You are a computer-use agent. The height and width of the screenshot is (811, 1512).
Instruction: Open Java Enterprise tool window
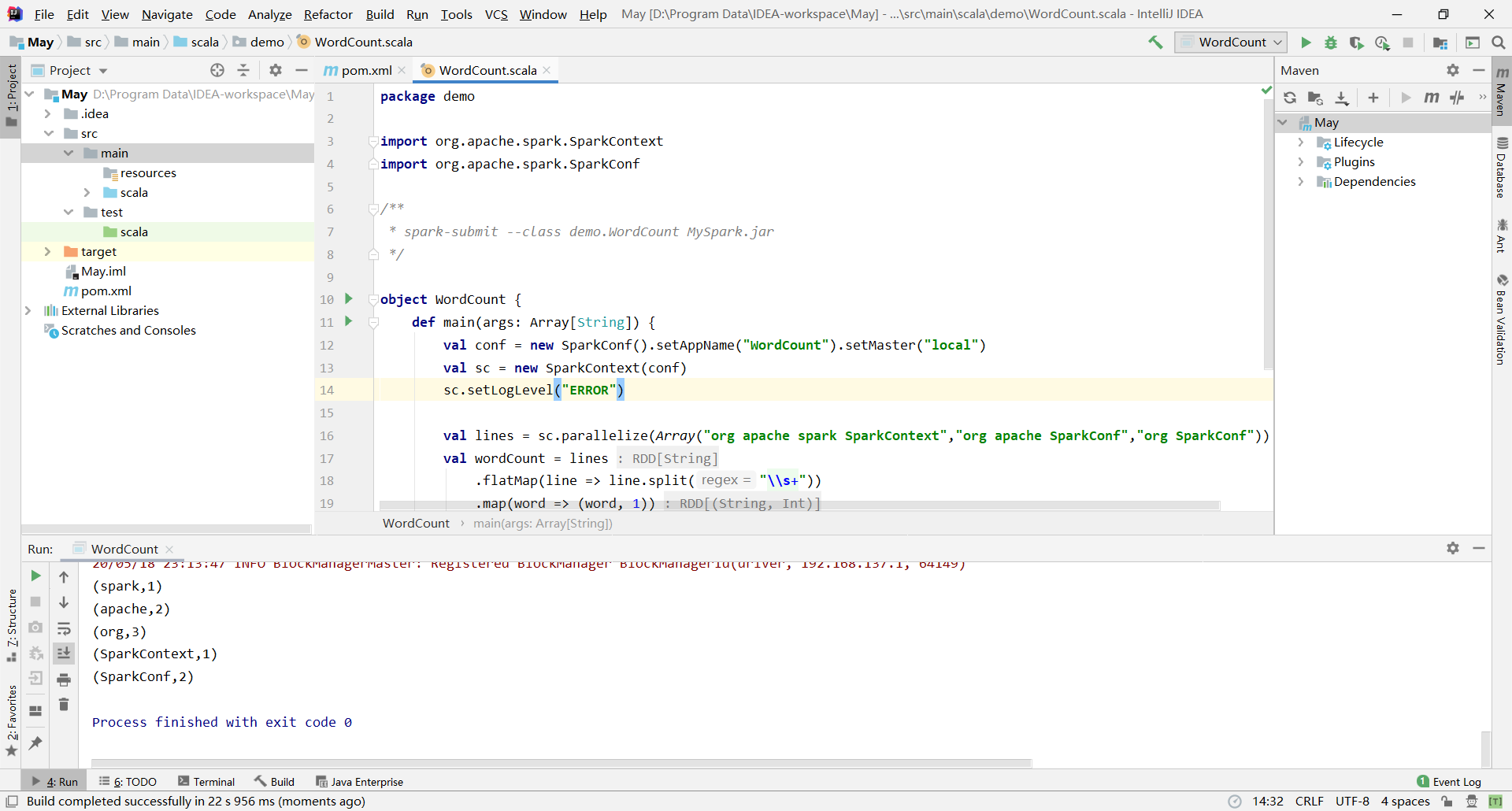[x=359, y=782]
